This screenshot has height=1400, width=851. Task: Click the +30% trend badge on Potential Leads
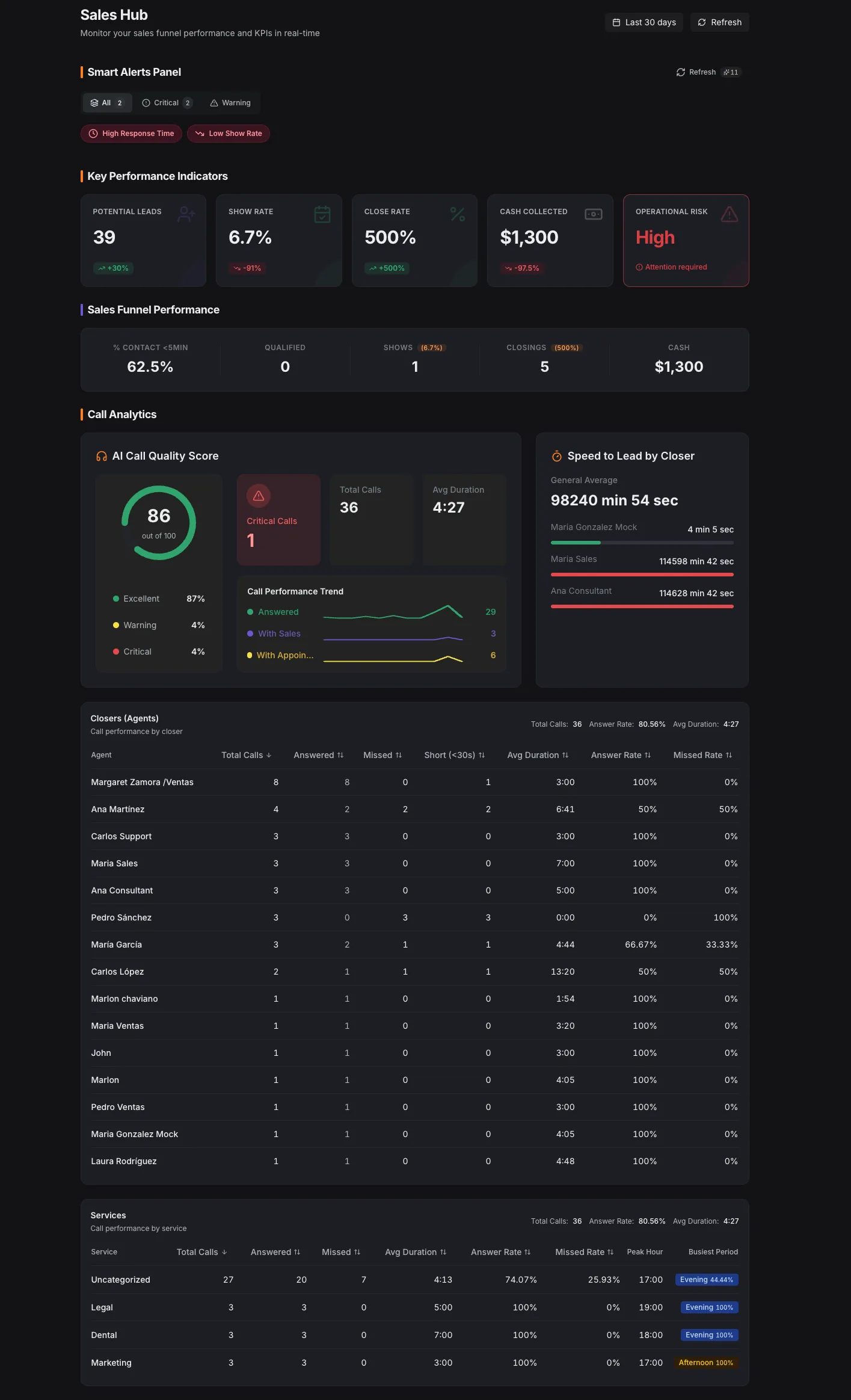pyautogui.click(x=113, y=268)
